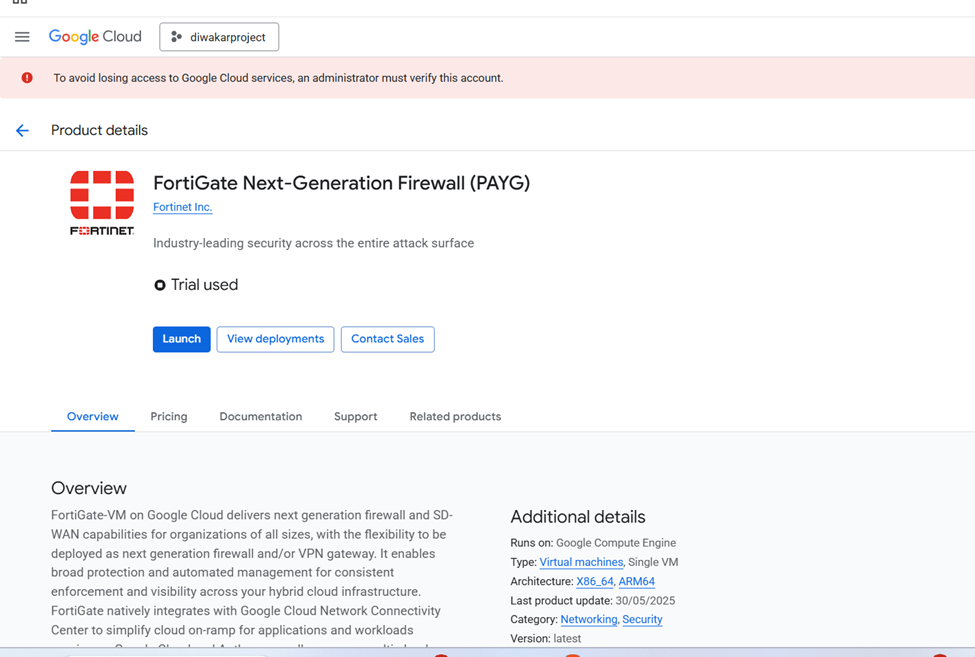Click the Trial used status icon
The width and height of the screenshot is (975, 657).
pos(160,285)
